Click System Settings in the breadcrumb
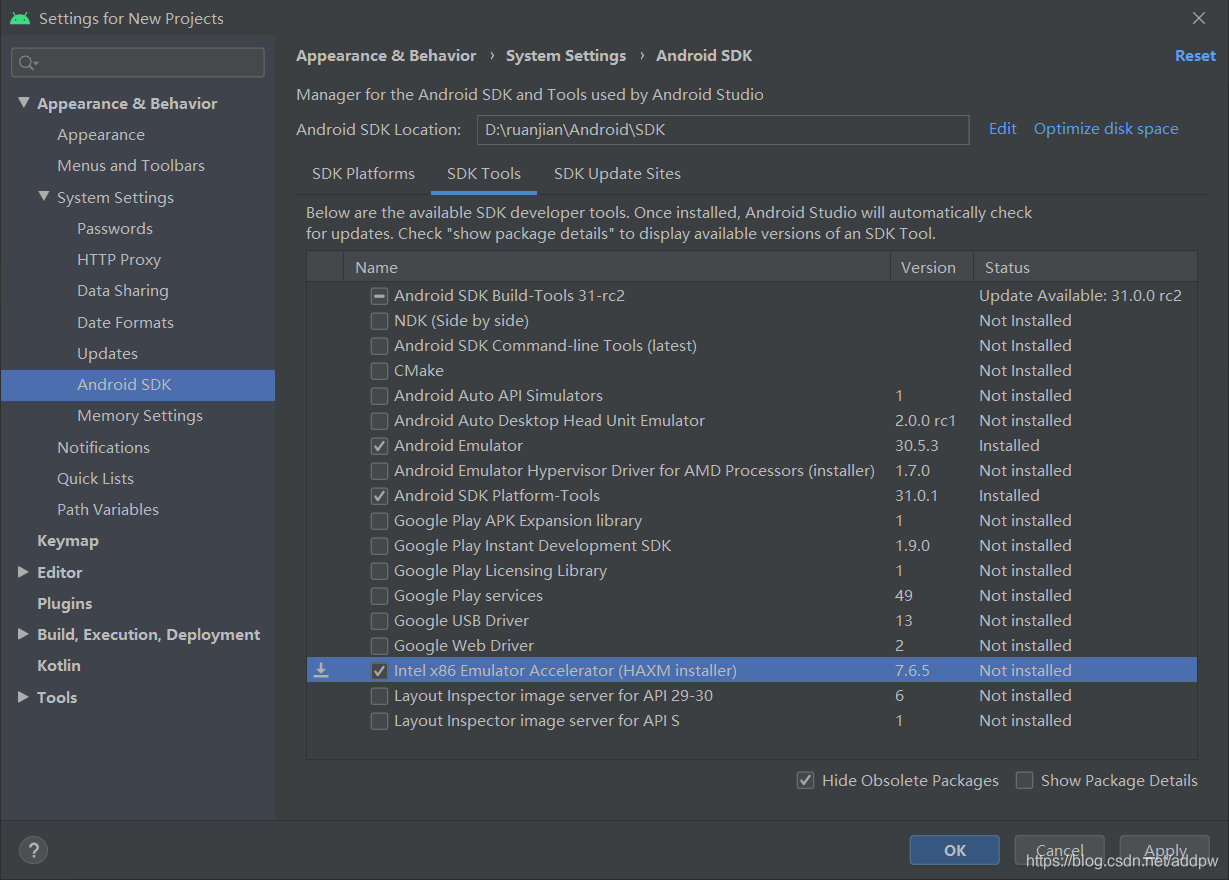Image resolution: width=1229 pixels, height=880 pixels. click(x=566, y=56)
